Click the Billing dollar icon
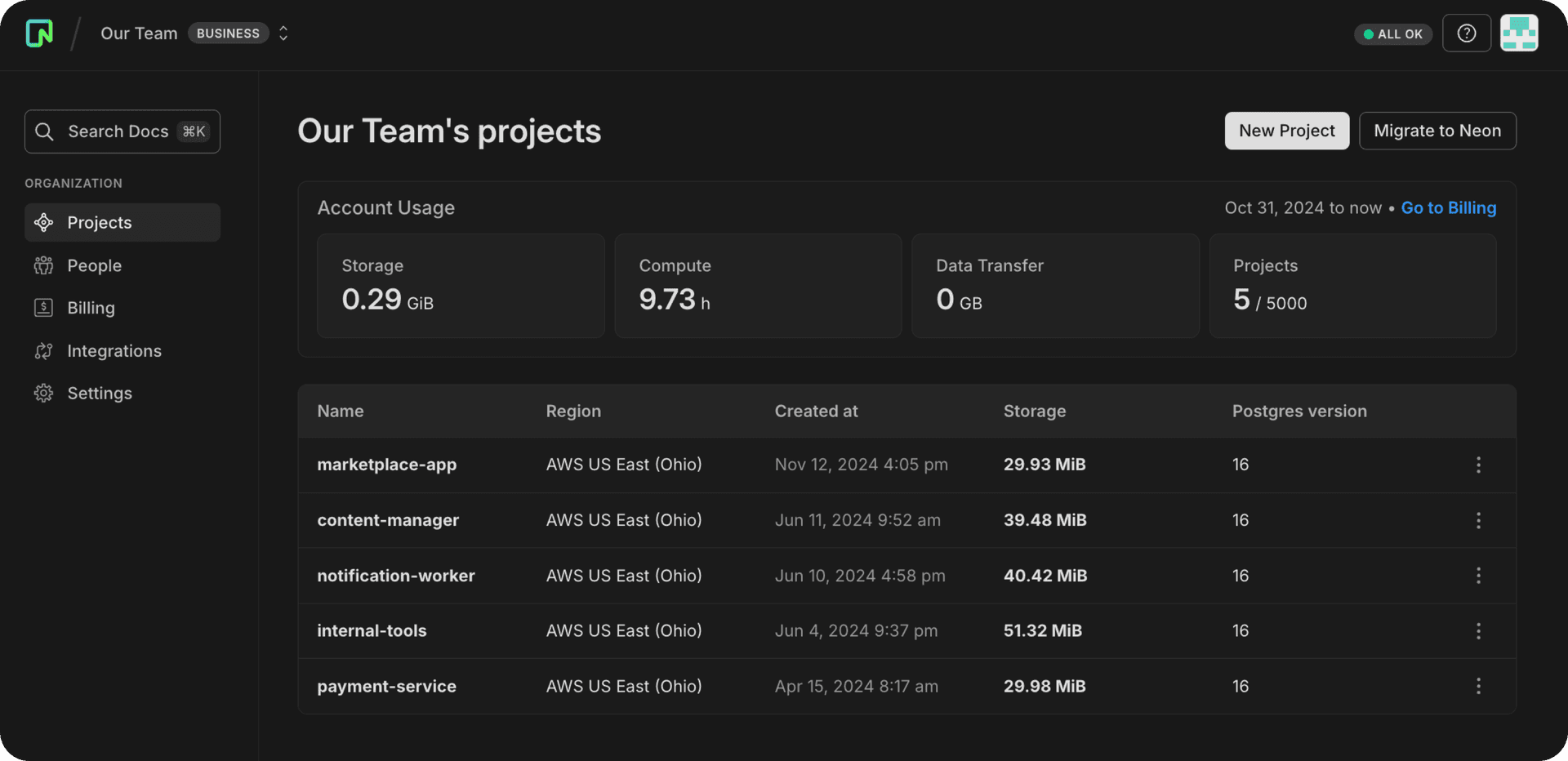The height and width of the screenshot is (761, 1568). click(x=43, y=307)
